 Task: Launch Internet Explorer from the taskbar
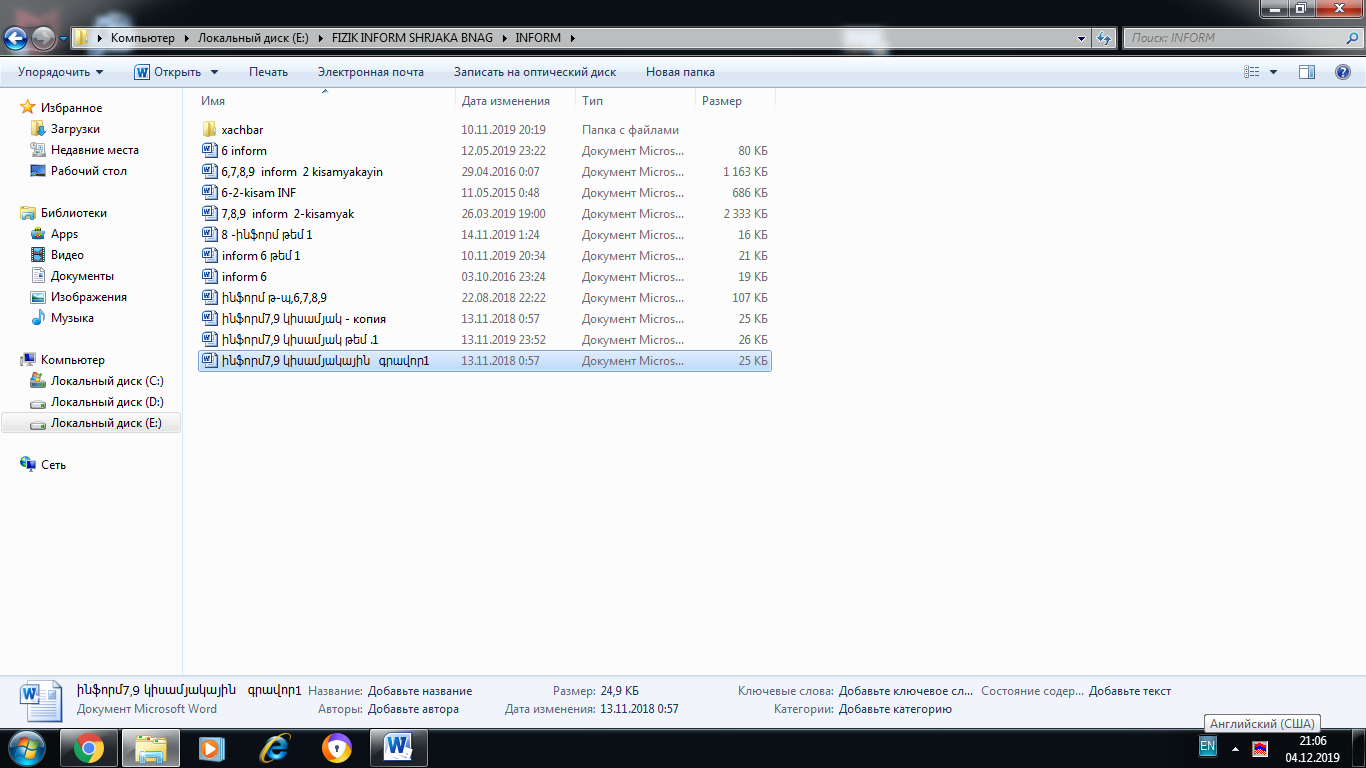273,747
